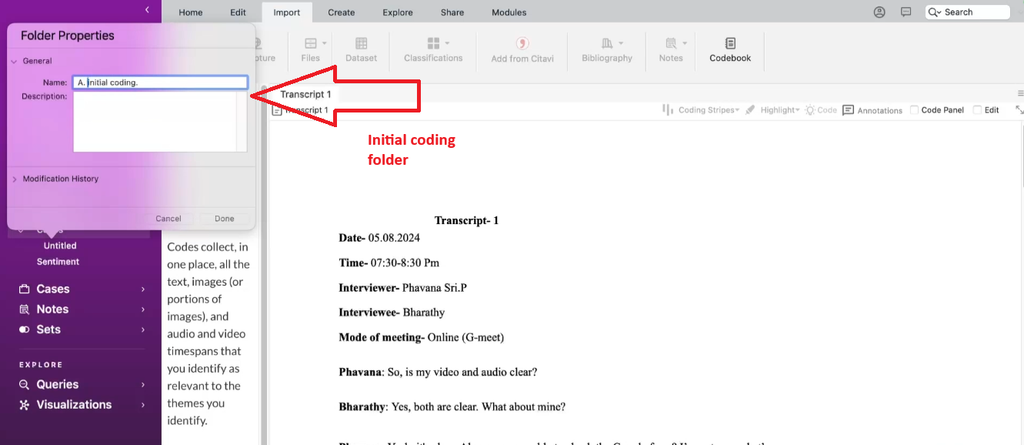1024x445 pixels.
Task: Open the Classifications import icon
Action: 433,43
